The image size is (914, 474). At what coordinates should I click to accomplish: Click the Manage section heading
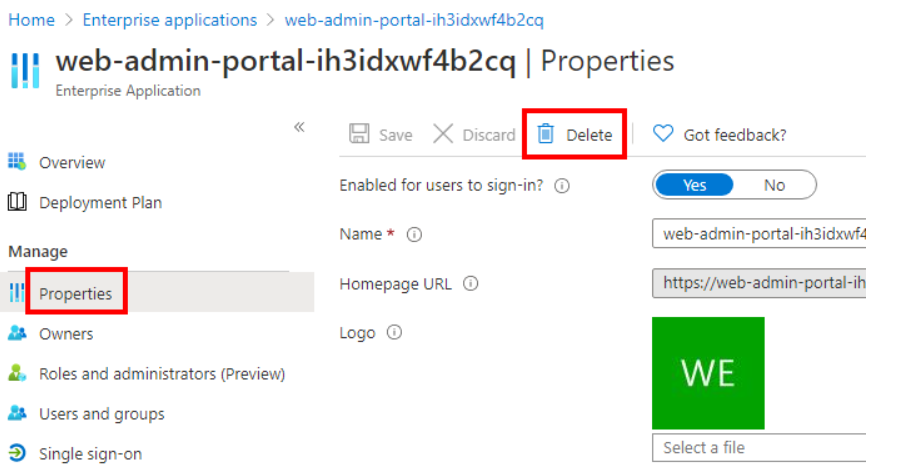38,251
